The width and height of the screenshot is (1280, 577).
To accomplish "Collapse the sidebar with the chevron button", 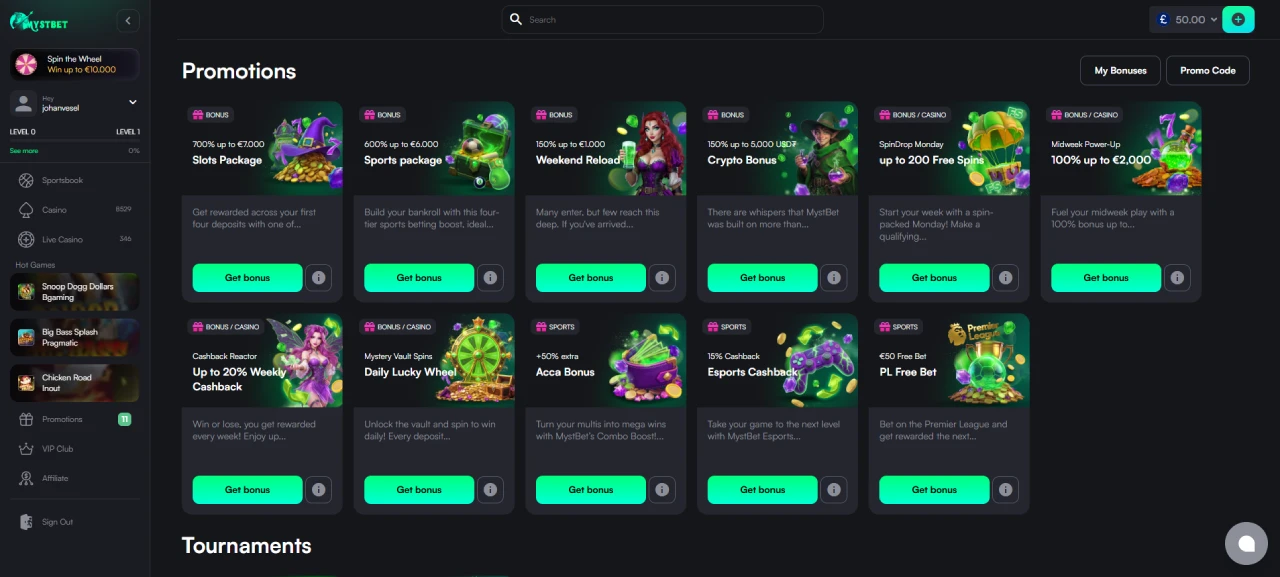I will 127,21.
